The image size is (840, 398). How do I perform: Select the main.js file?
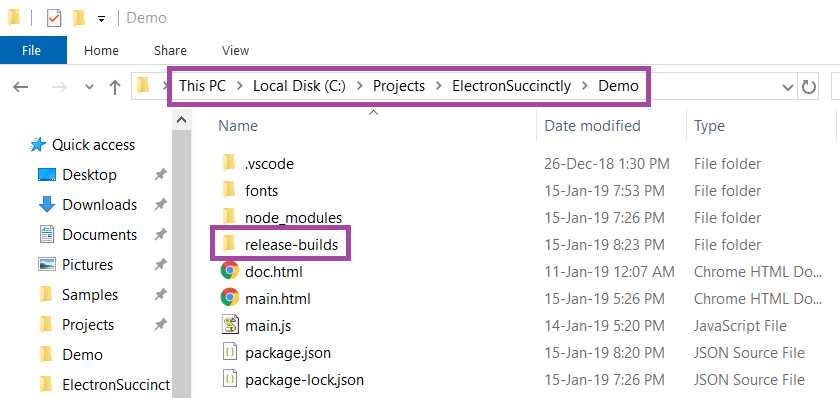268,326
